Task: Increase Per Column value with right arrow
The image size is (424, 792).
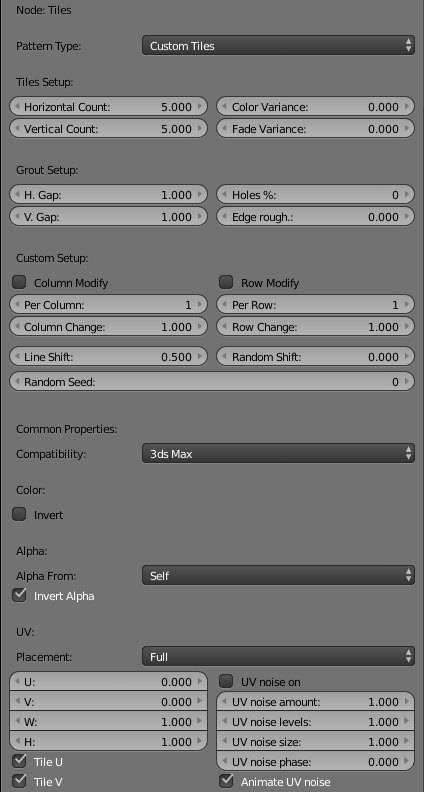Action: click(x=200, y=305)
